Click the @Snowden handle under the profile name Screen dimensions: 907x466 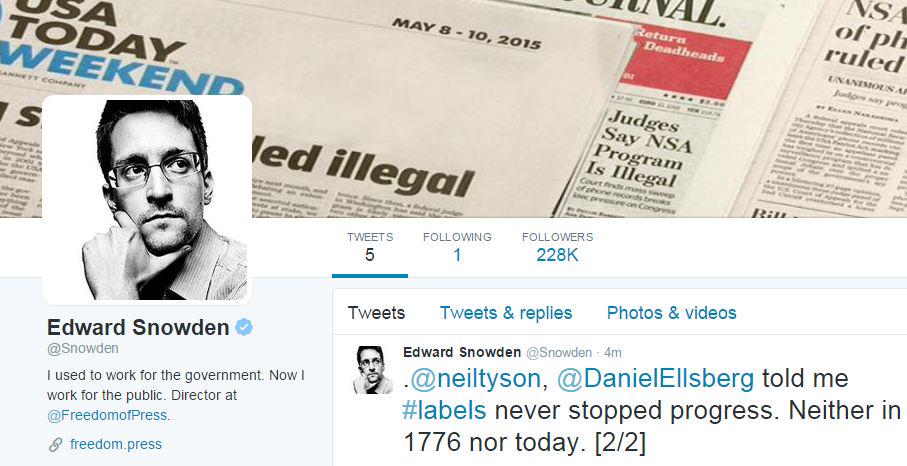(x=83, y=349)
